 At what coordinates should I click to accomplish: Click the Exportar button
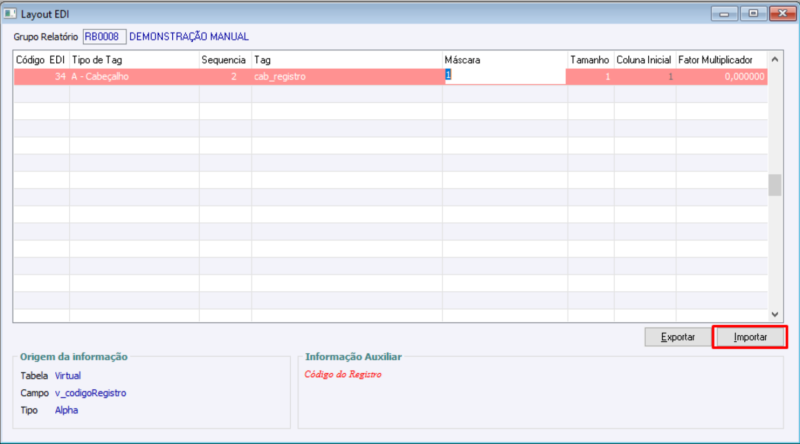pyautogui.click(x=678, y=337)
